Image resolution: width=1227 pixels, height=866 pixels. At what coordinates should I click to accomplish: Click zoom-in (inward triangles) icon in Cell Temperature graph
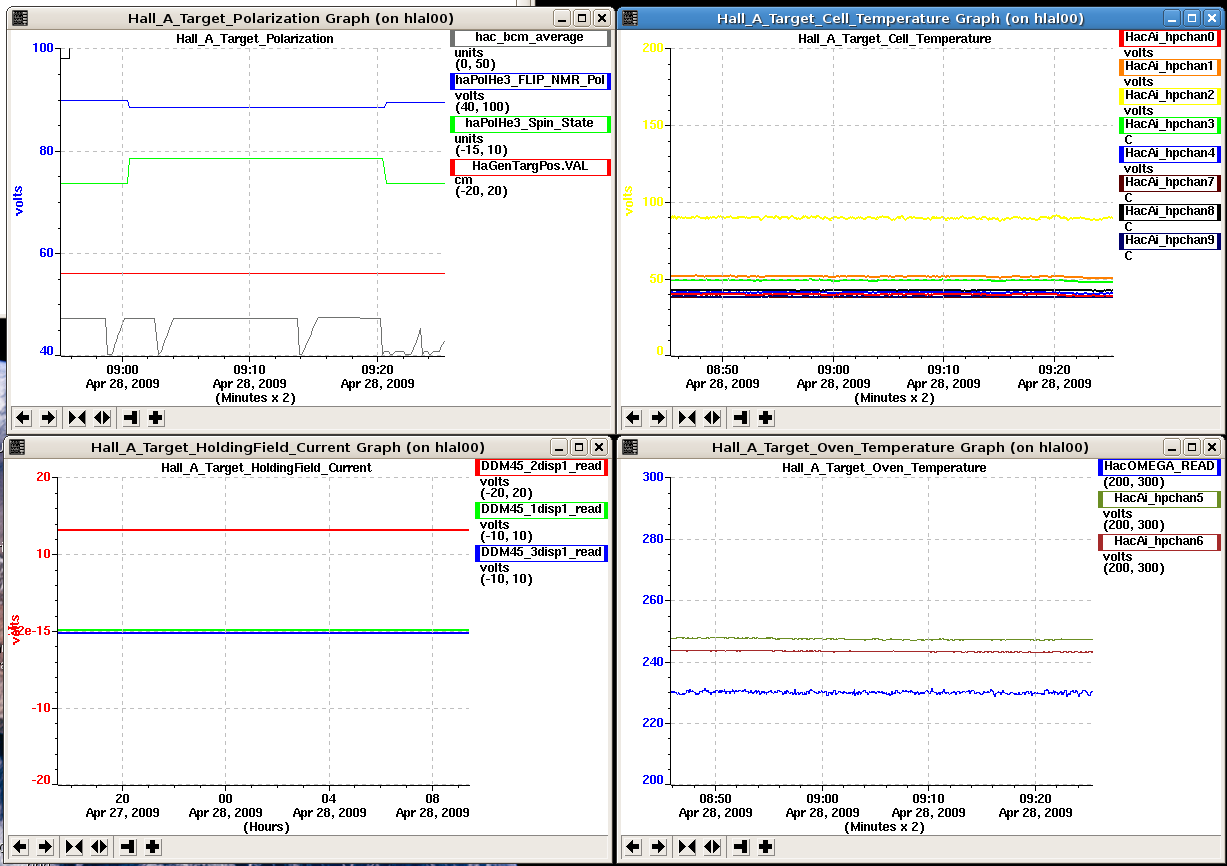click(x=687, y=418)
